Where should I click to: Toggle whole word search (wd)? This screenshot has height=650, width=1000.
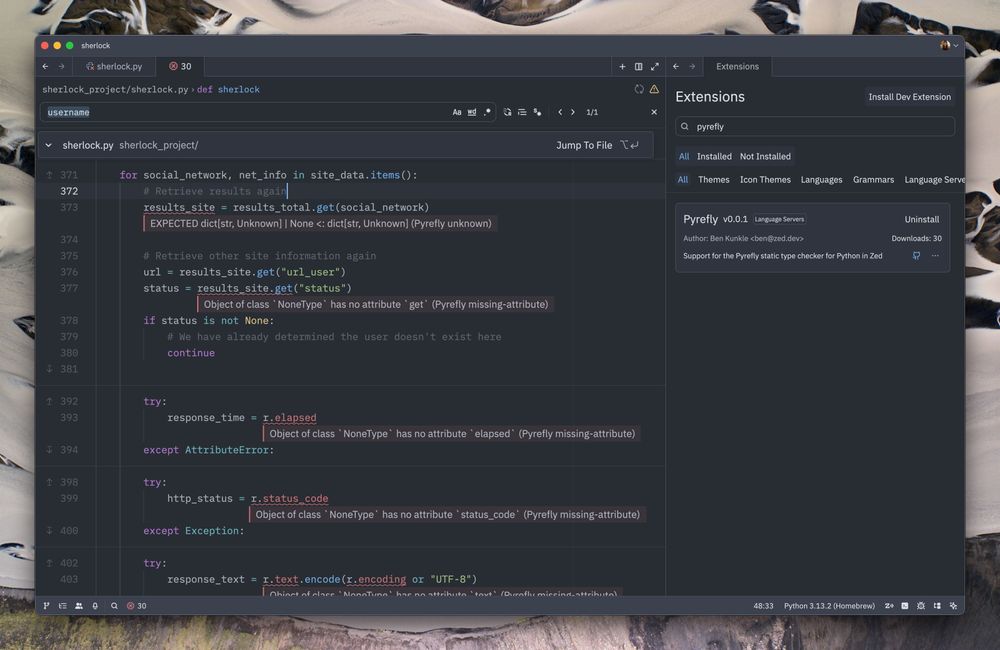[x=472, y=112]
